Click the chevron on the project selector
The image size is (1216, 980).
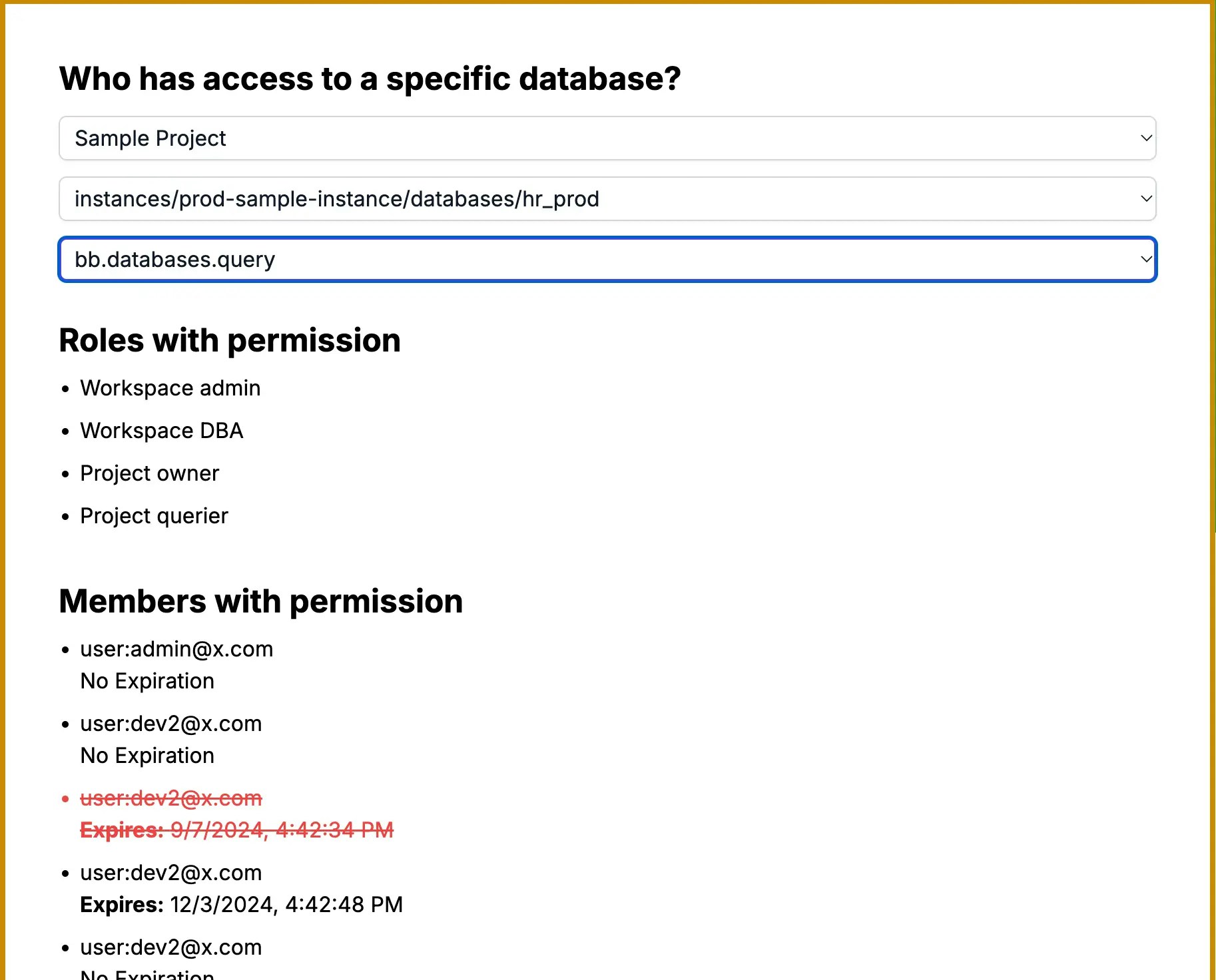point(1145,138)
